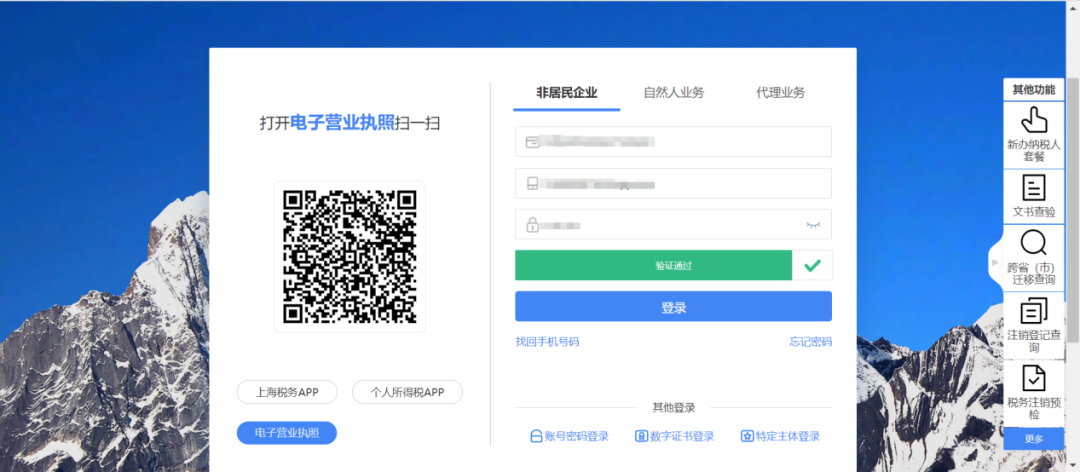
Task: Click the green checkmark verification handle
Action: pos(812,265)
